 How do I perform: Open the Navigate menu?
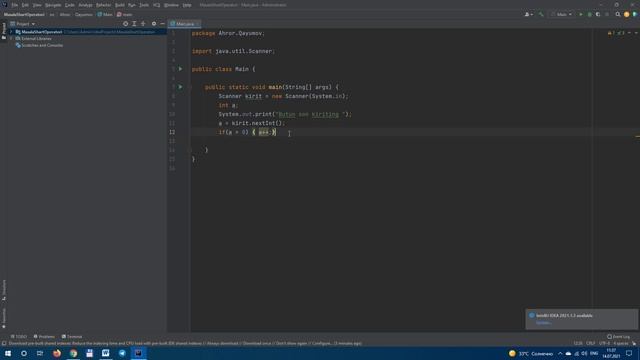[53, 5]
